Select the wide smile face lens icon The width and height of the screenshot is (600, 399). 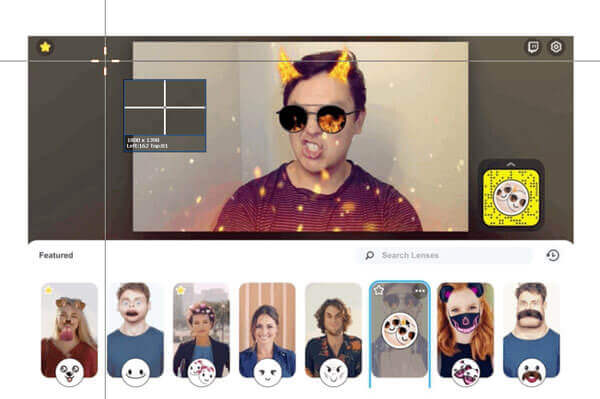click(135, 372)
